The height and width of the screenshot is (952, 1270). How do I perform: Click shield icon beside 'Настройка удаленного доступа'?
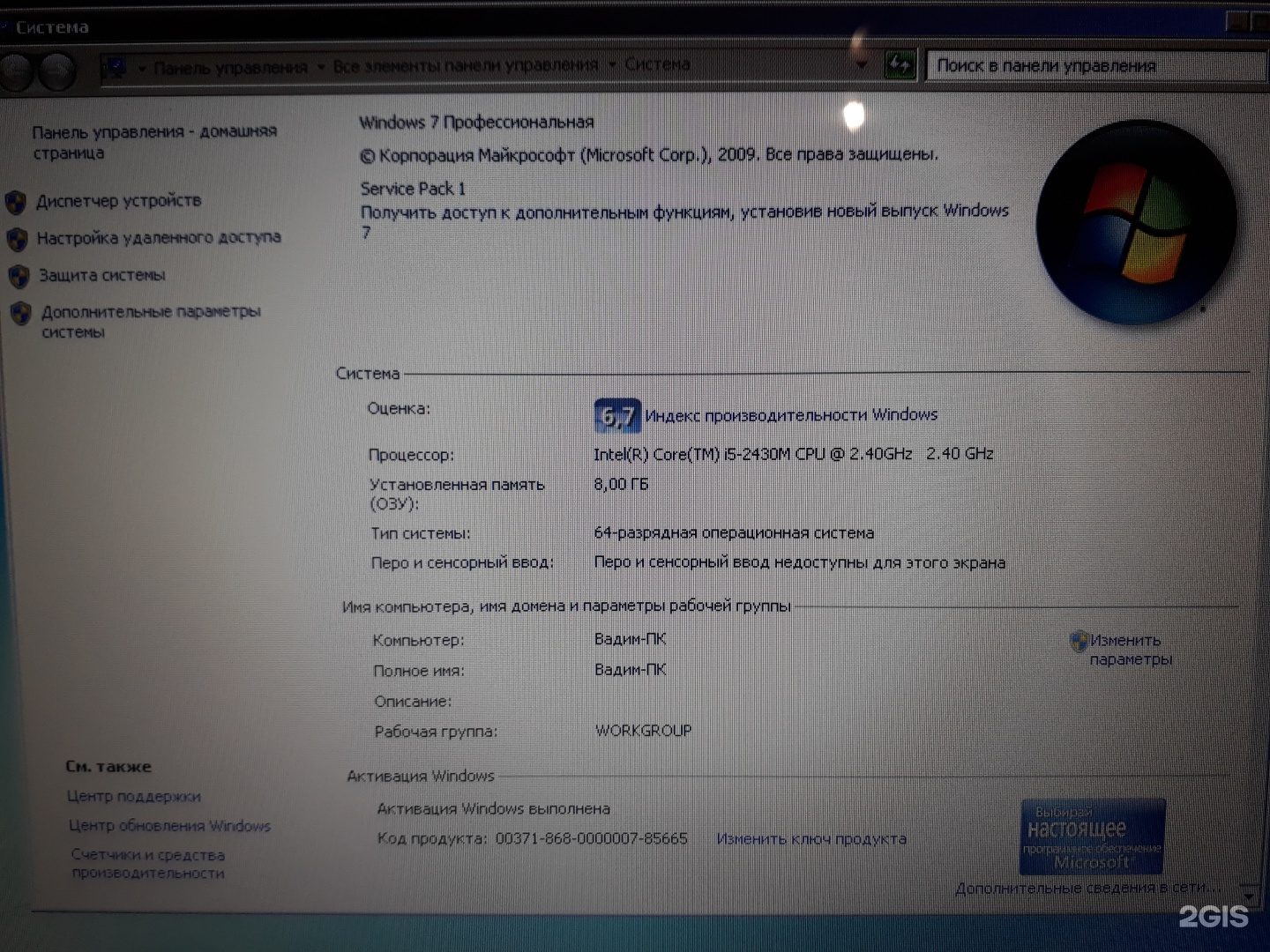tap(18, 239)
